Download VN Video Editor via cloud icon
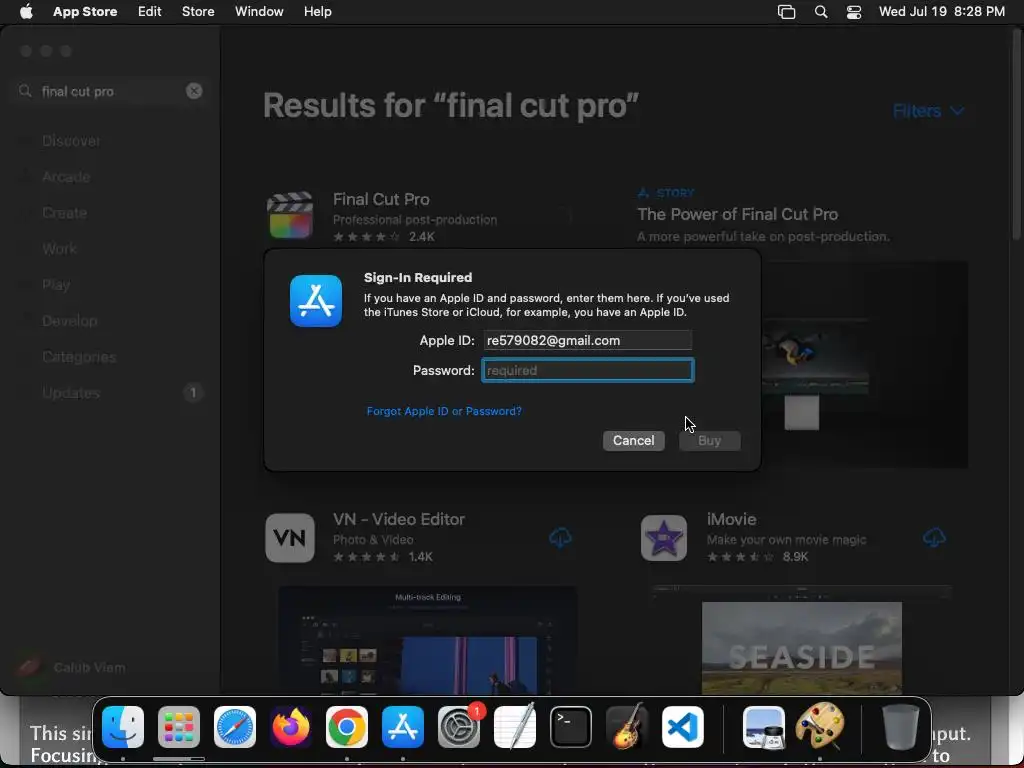This screenshot has height=768, width=1024. click(x=560, y=537)
